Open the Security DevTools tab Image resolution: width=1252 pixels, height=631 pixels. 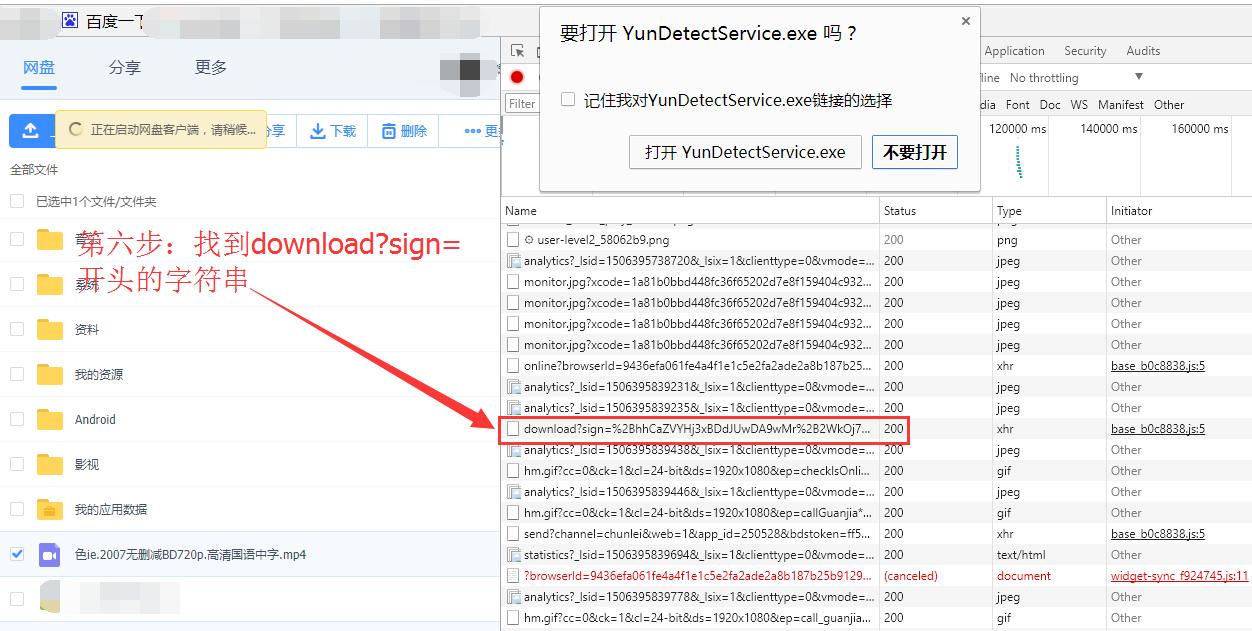click(1085, 51)
